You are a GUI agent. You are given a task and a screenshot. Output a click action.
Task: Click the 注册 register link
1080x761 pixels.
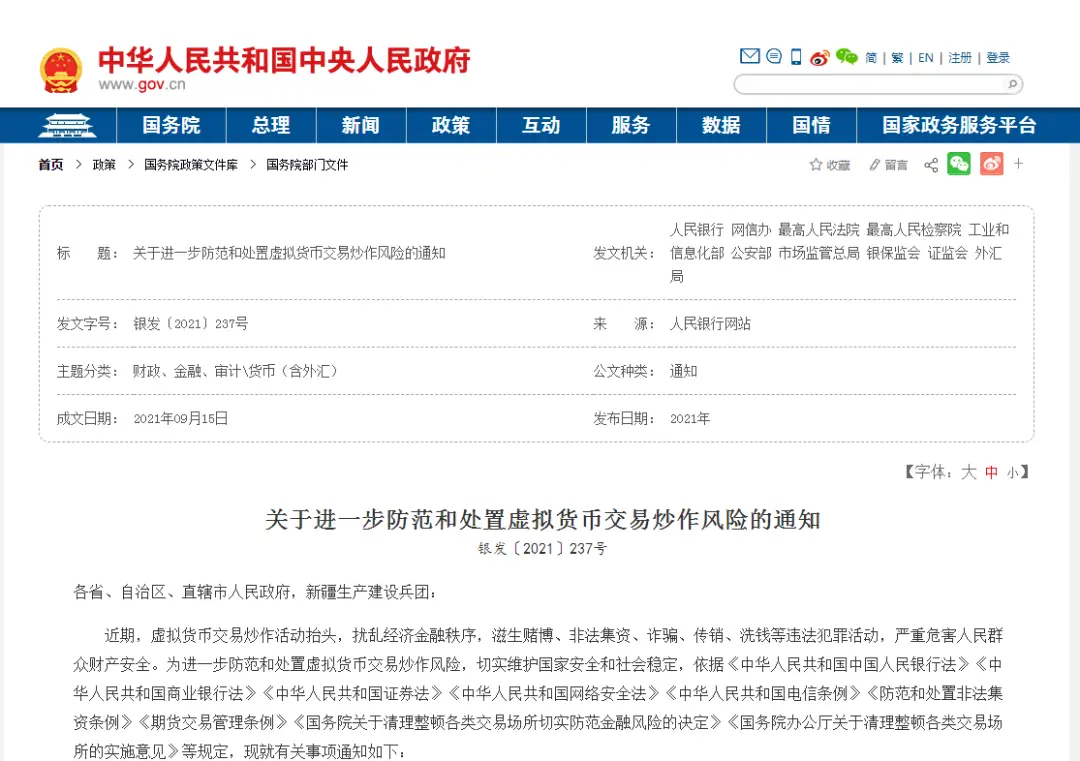click(x=959, y=58)
